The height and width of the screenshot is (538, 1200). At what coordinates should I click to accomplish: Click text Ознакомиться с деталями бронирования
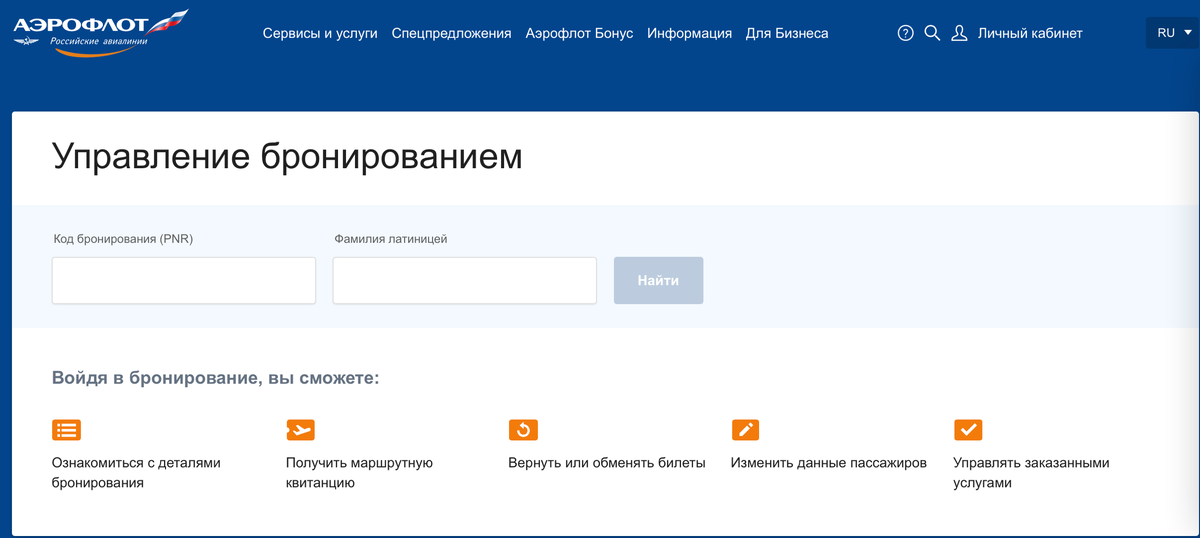136,473
